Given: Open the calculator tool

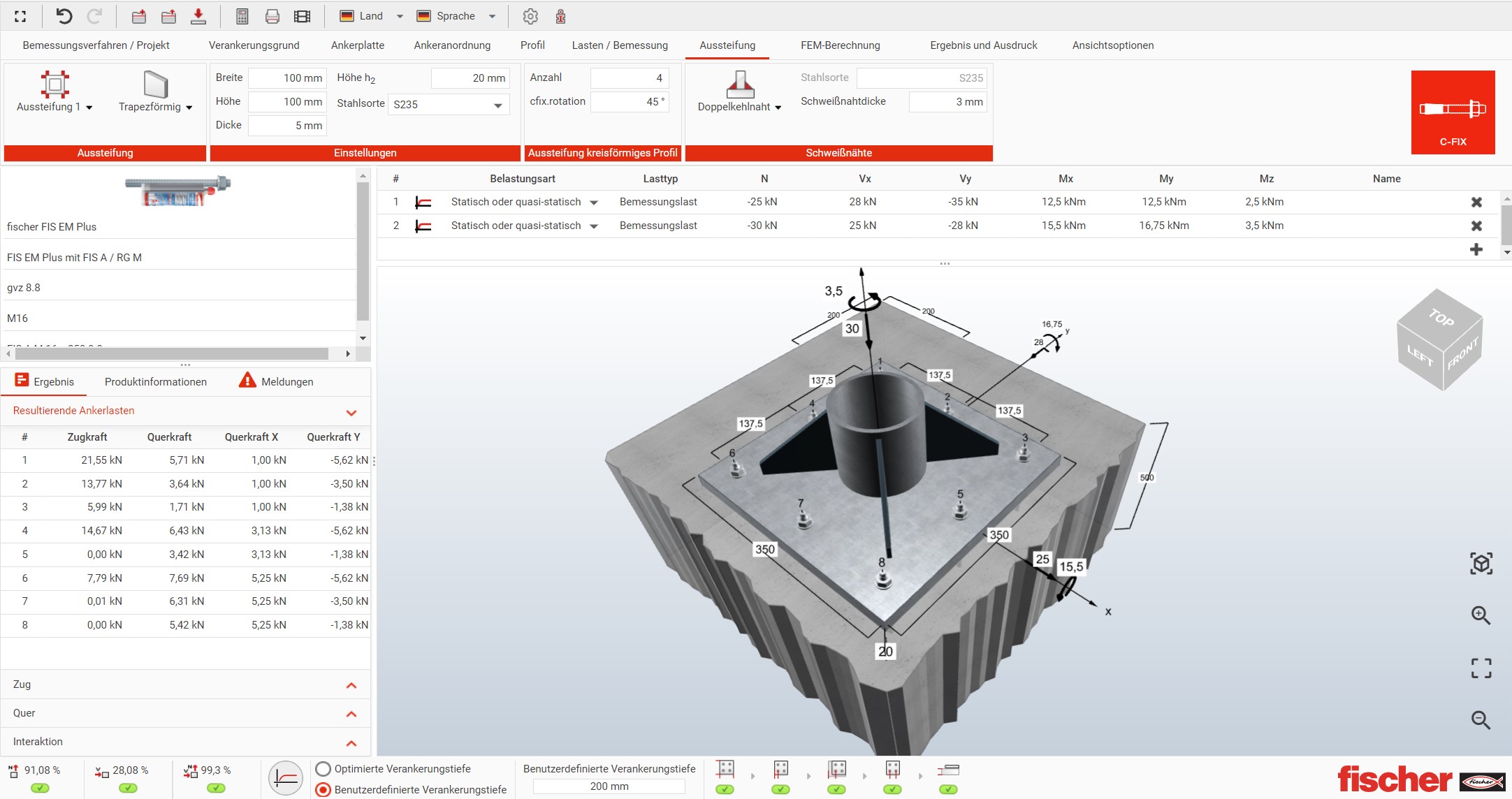Looking at the screenshot, I should tap(242, 16).
